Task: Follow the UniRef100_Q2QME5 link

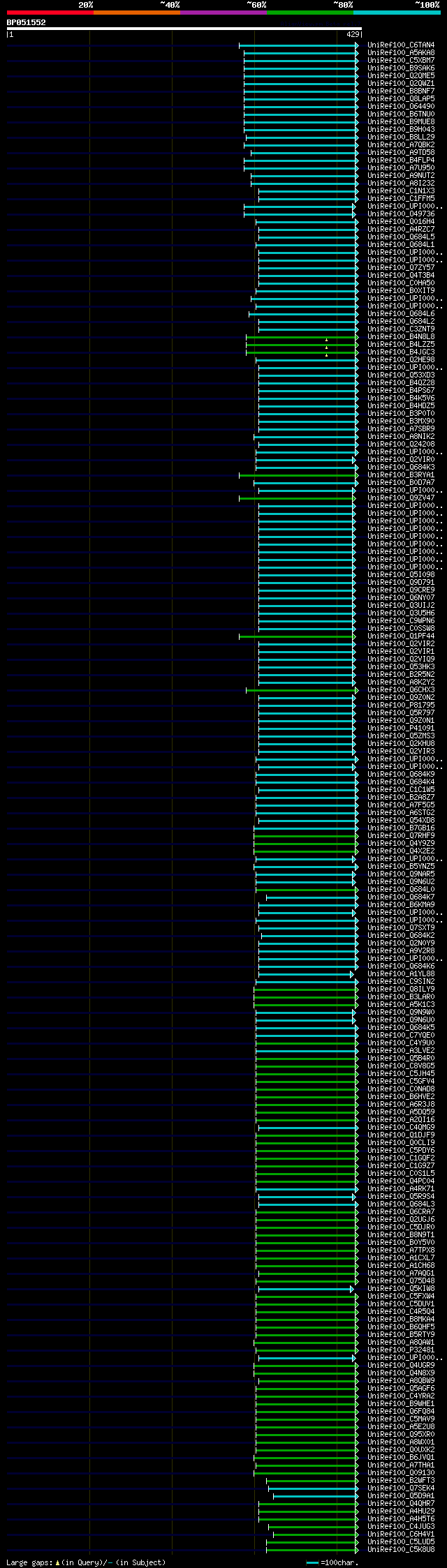Action: click(401, 76)
